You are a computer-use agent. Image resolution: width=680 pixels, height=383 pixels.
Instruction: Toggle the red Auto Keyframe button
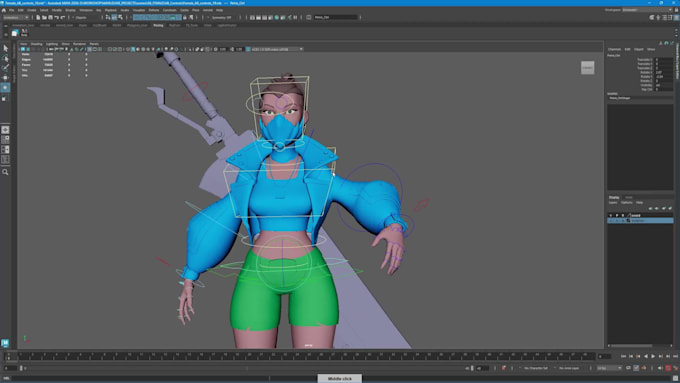(x=668, y=368)
